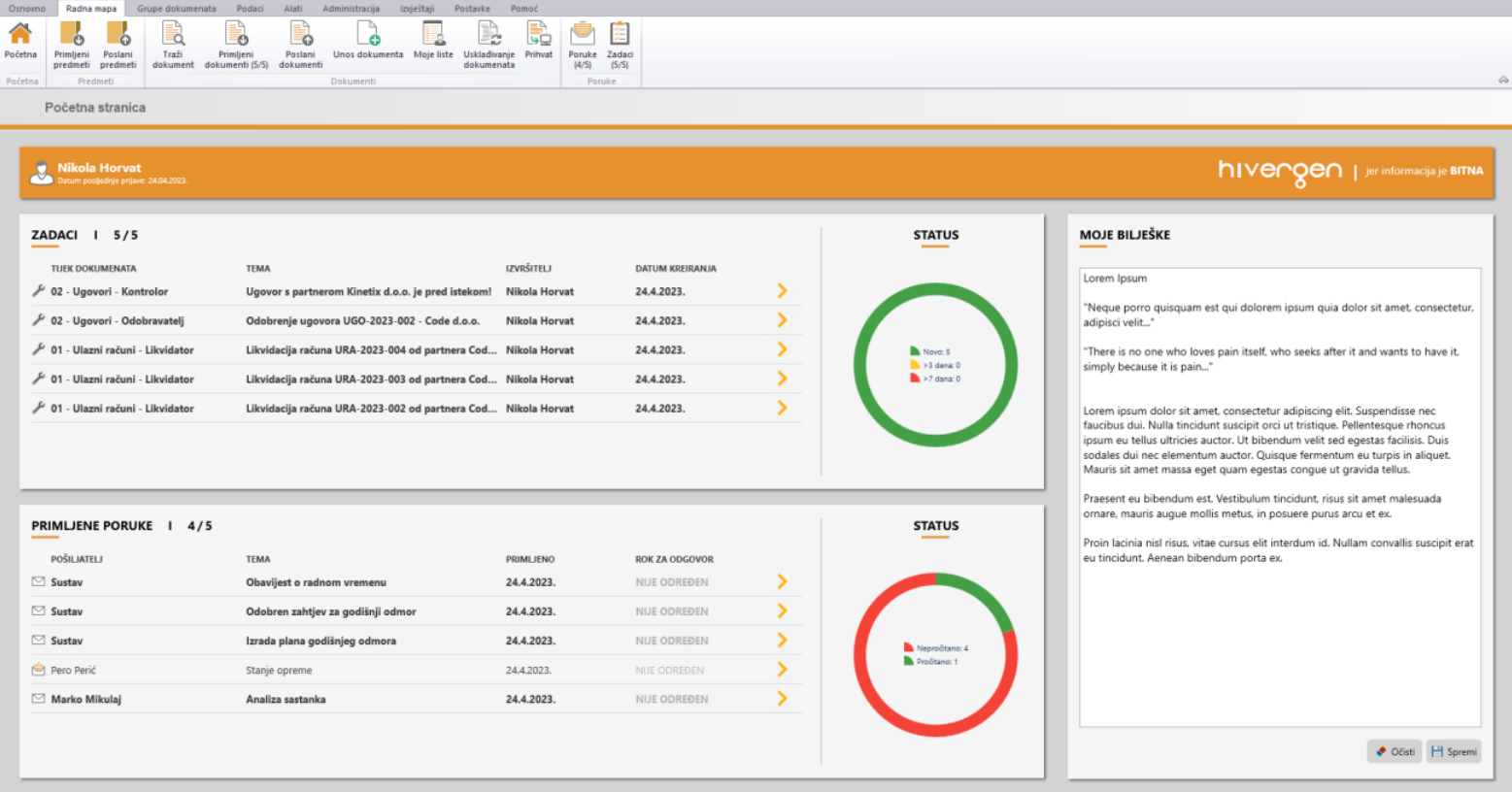Click wrench icon for URA-2023-002 task

[39, 408]
